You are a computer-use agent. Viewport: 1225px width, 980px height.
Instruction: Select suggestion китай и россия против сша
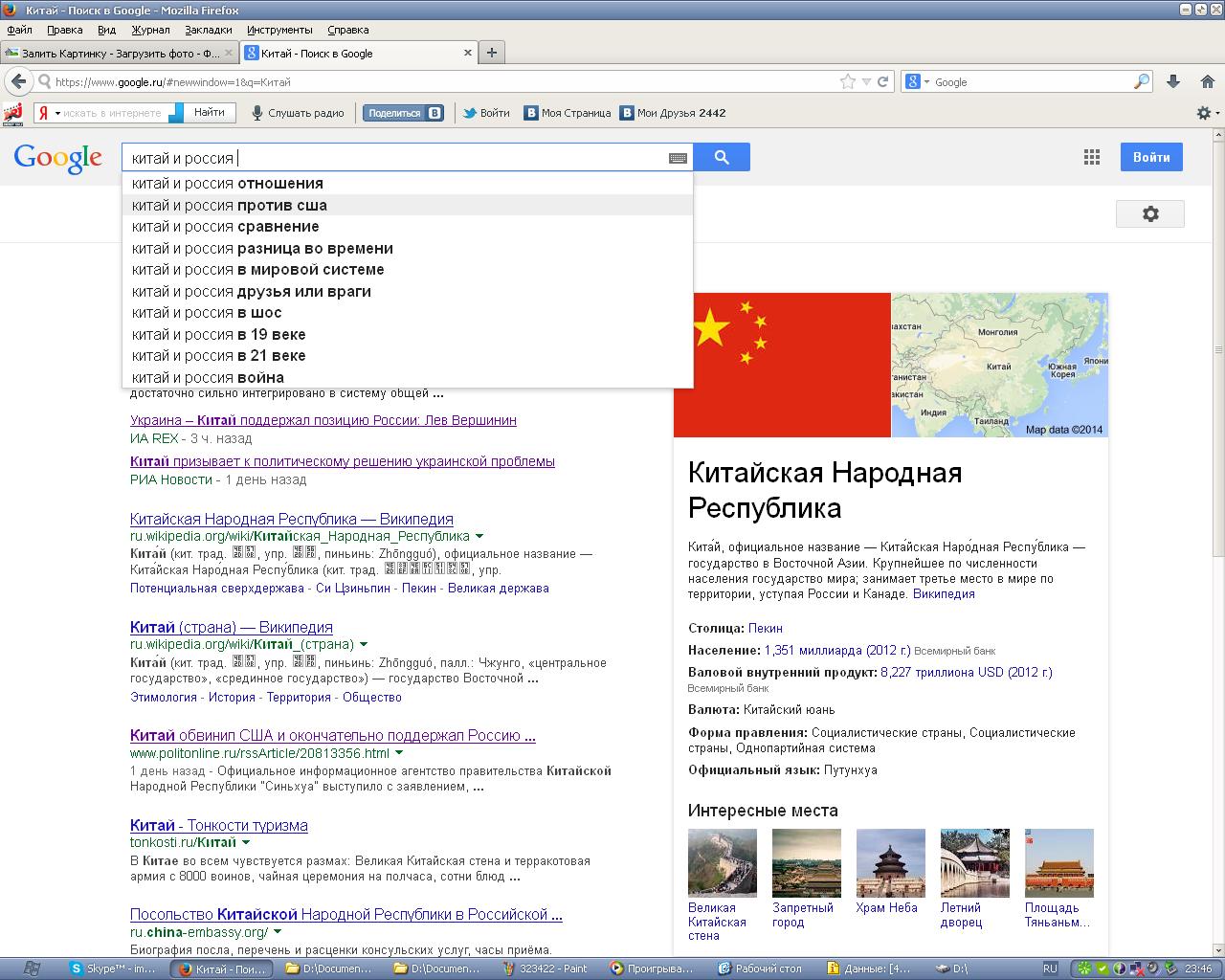tap(408, 205)
